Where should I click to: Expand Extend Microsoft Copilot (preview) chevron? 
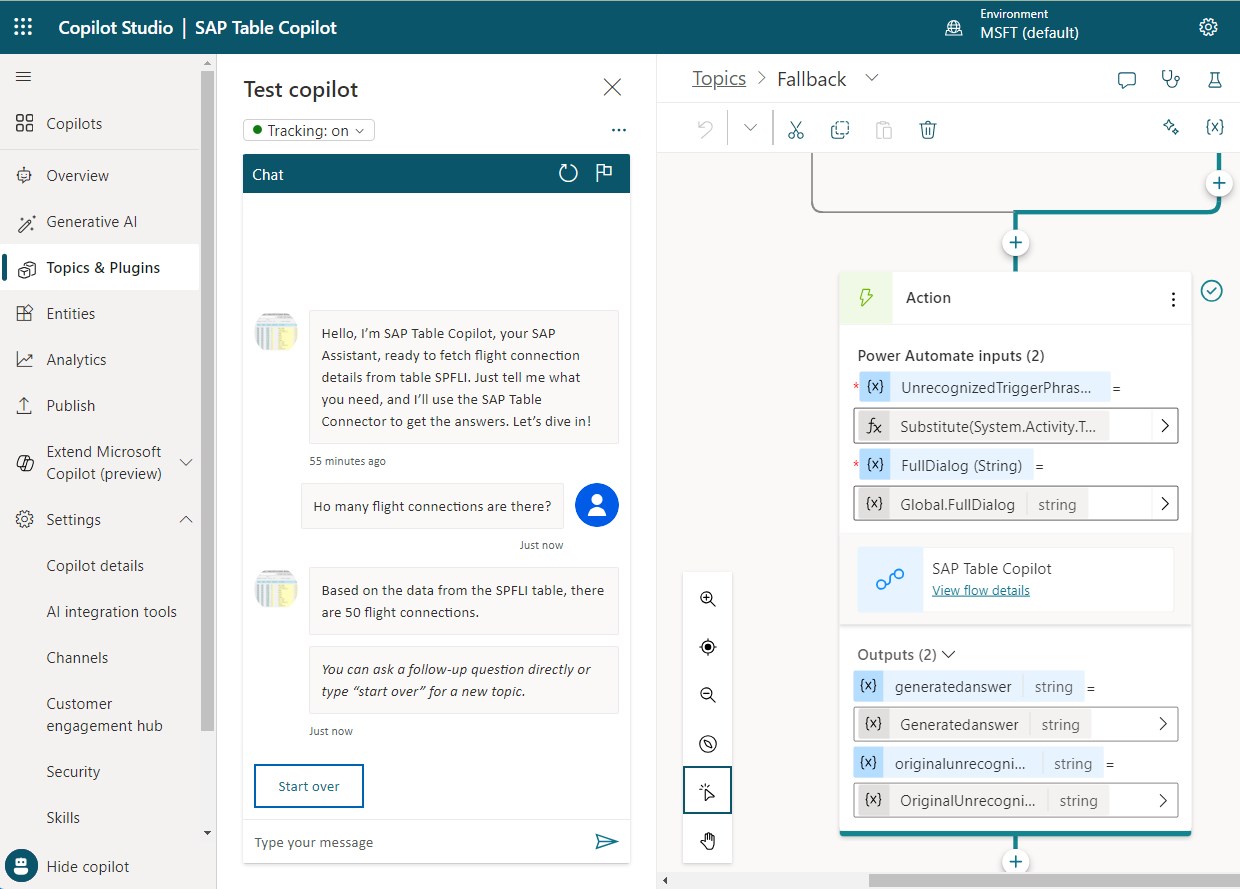tap(186, 462)
